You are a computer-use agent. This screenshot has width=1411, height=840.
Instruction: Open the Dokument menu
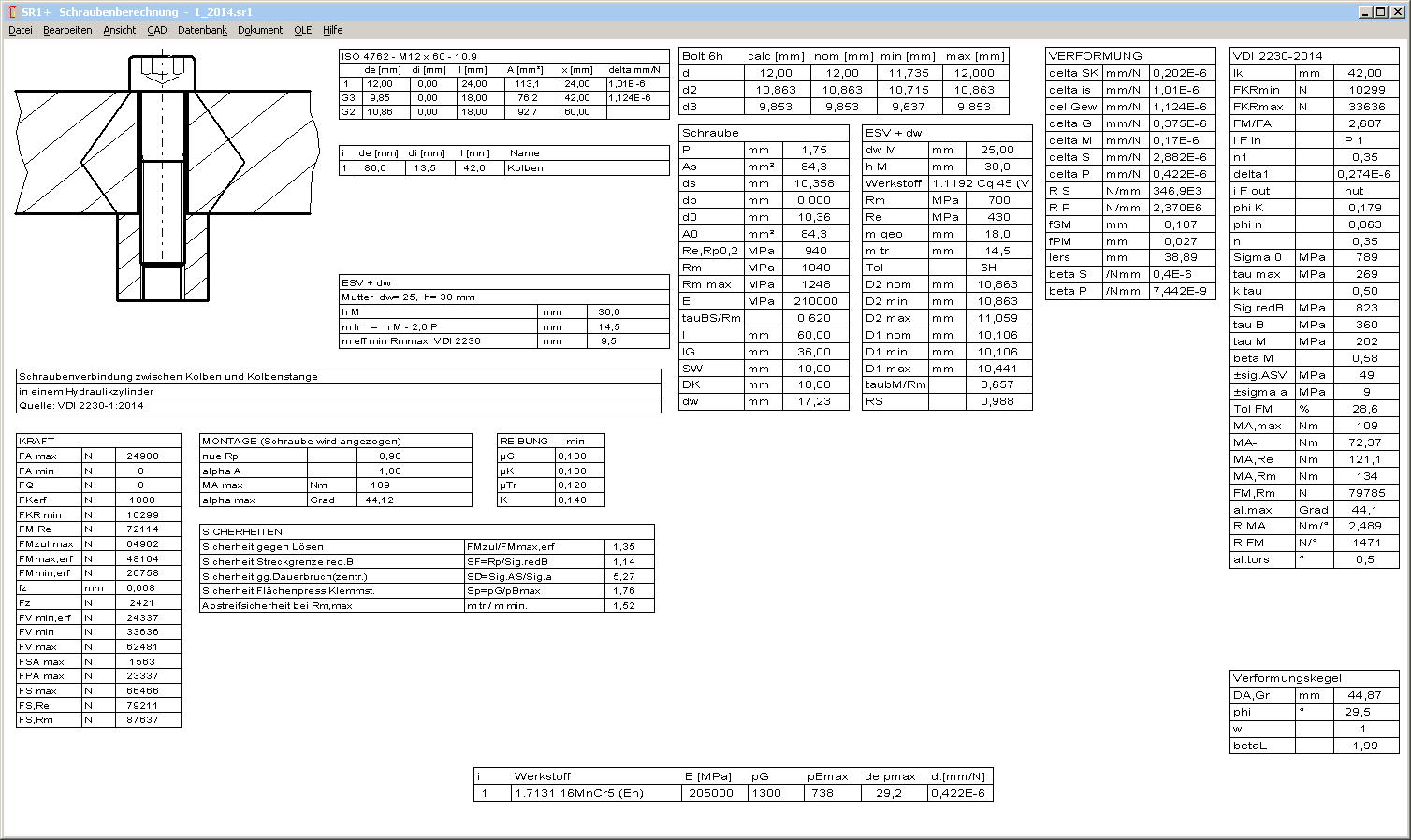point(259,30)
